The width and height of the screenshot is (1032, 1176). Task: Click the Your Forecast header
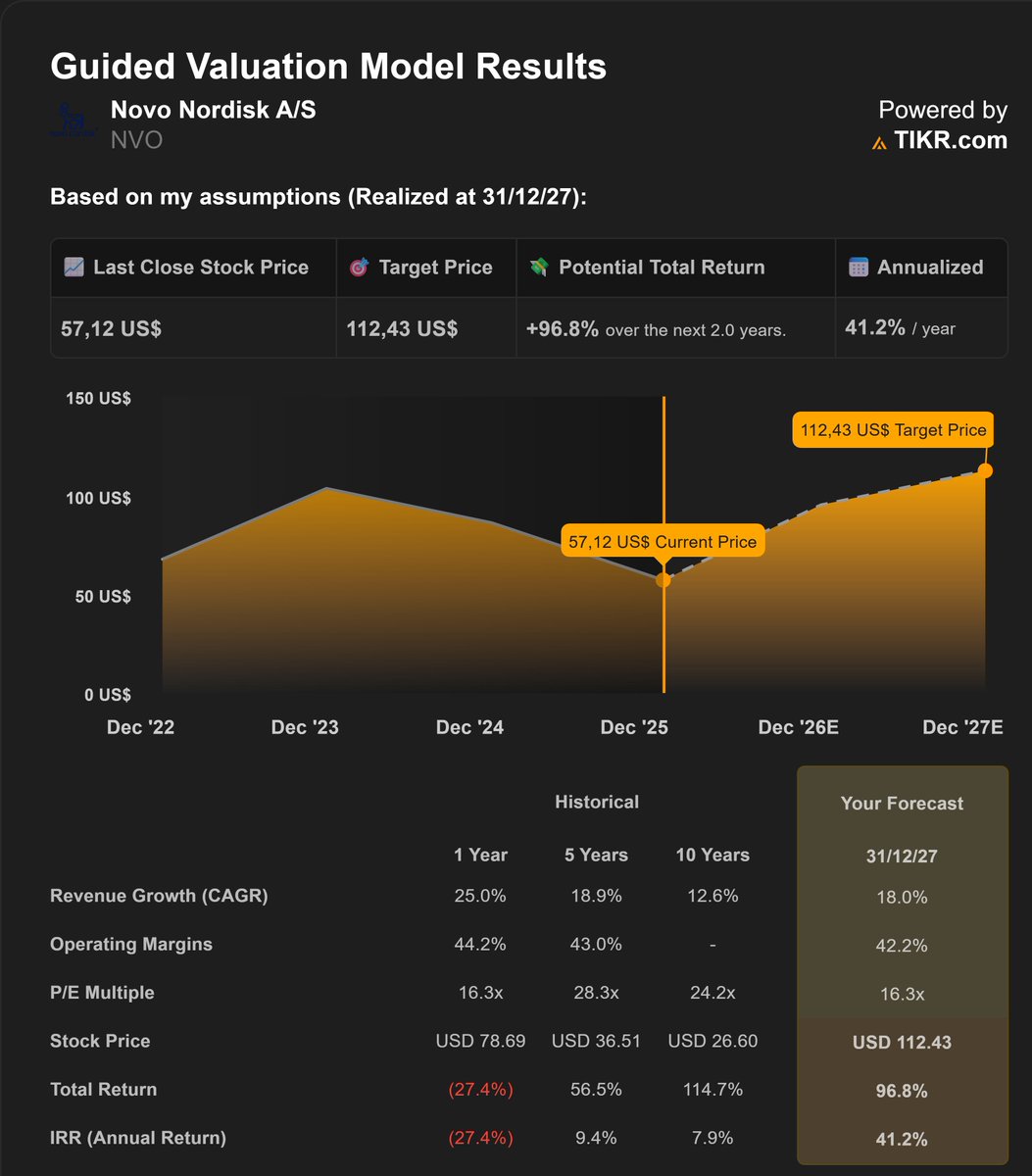902,803
